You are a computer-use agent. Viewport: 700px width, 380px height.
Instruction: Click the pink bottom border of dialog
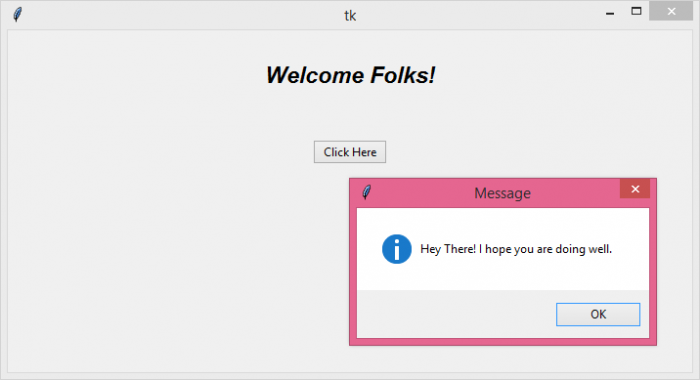pos(503,342)
